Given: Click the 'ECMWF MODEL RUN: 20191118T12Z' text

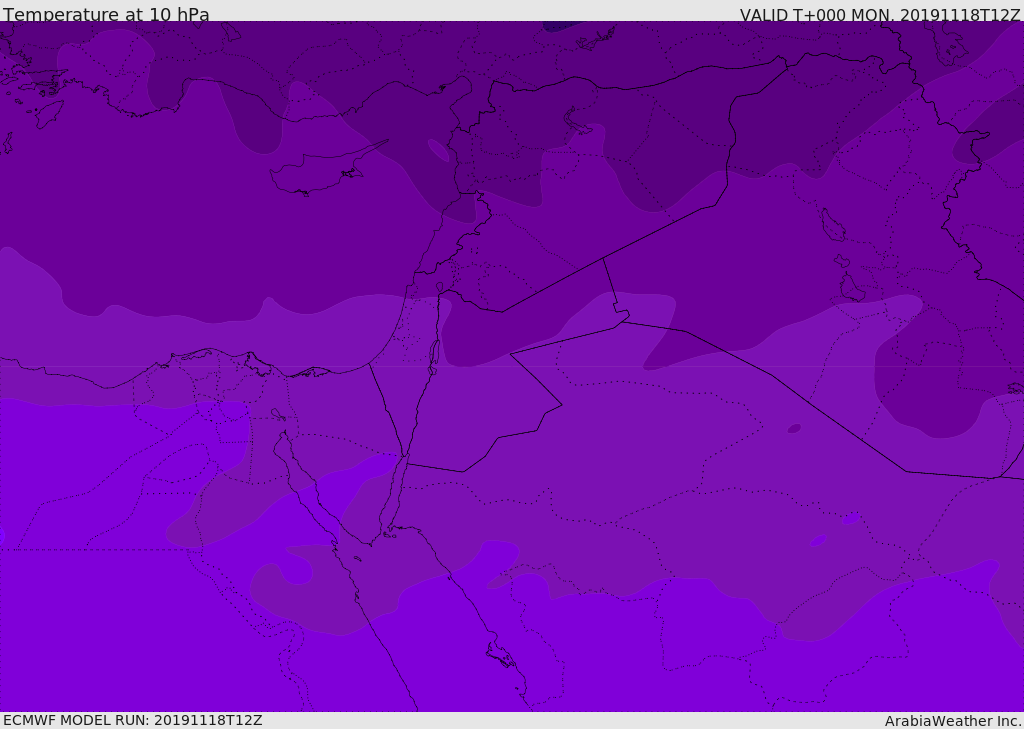Looking at the screenshot, I should [133, 721].
